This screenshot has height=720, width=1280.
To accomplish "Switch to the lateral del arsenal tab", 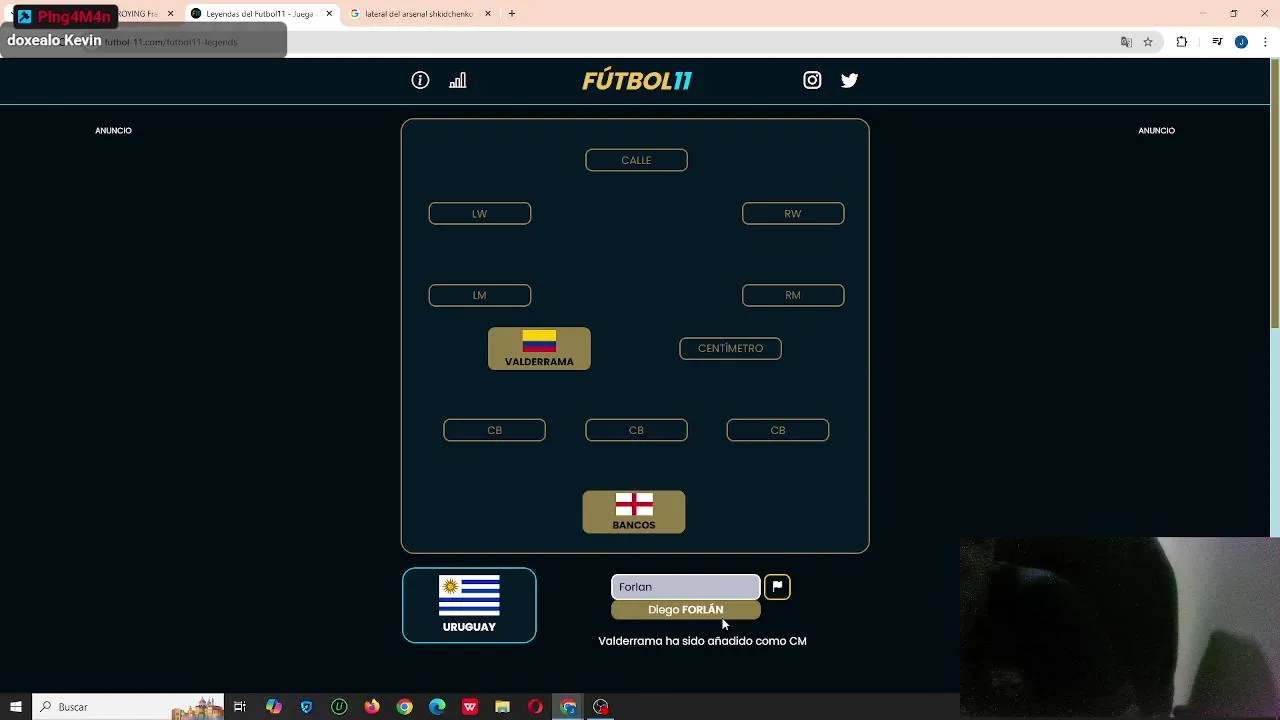I will click(418, 14).
